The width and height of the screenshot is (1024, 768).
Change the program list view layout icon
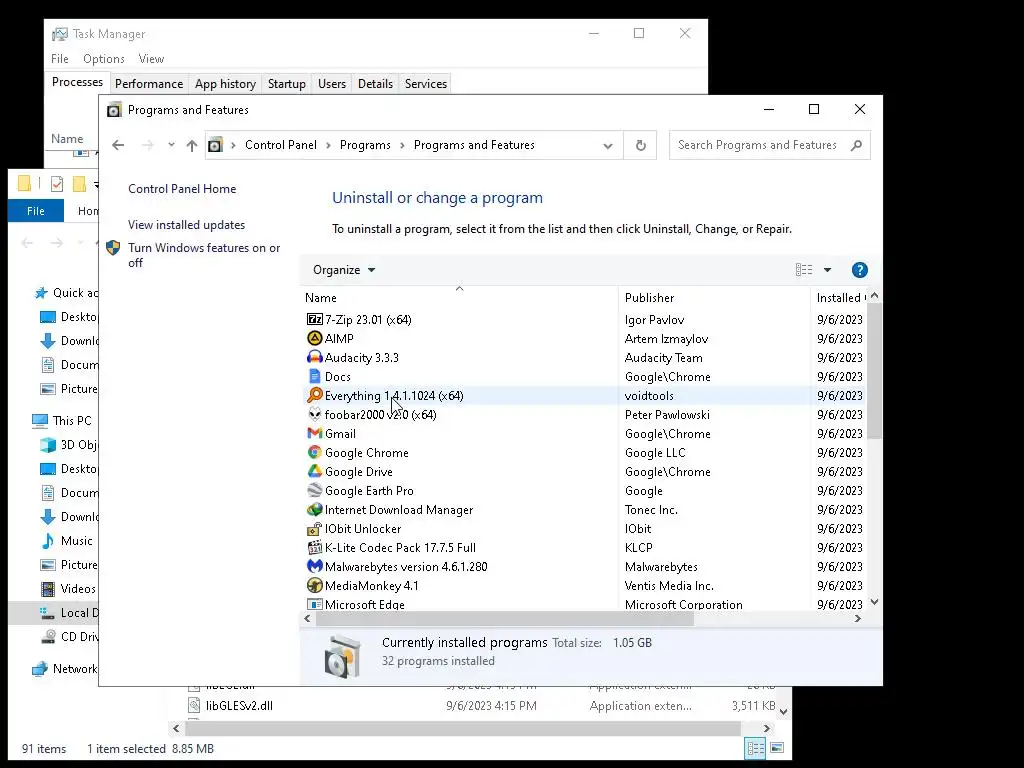point(804,270)
